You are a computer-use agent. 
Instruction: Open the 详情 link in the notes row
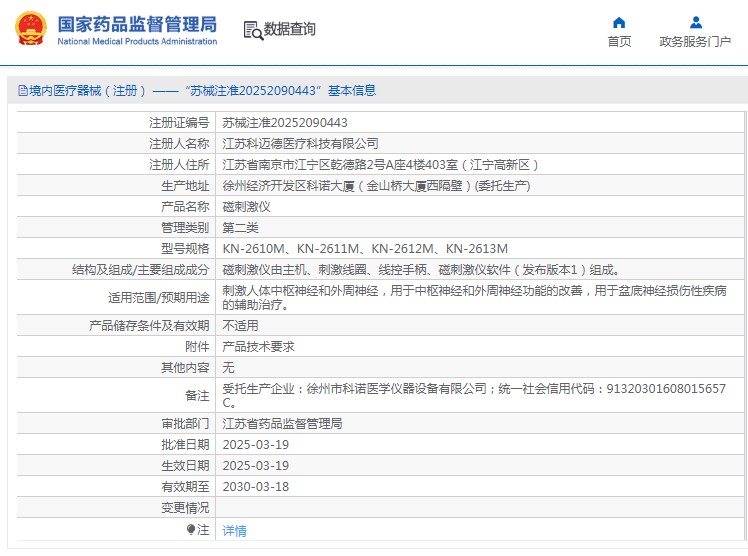point(234,531)
